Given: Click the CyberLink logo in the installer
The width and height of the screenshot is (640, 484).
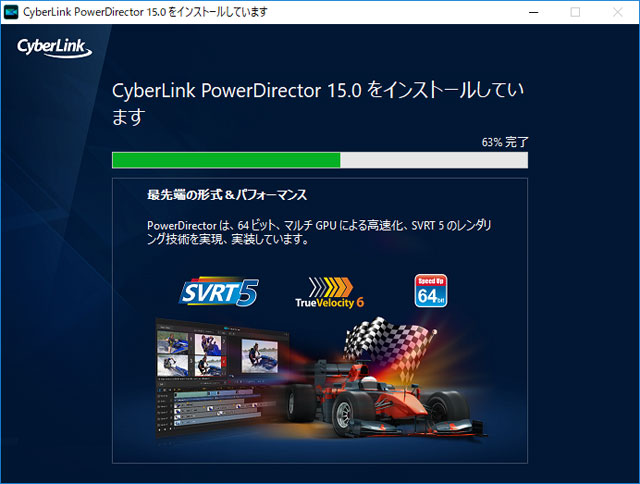Looking at the screenshot, I should click(54, 48).
